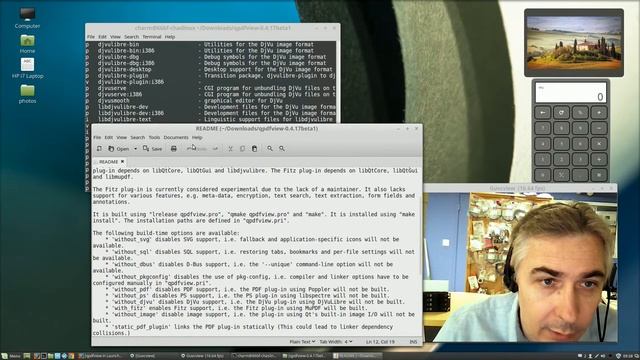Open the terminal's File menu
The width and height of the screenshot is (640, 360).
pos(91,37)
